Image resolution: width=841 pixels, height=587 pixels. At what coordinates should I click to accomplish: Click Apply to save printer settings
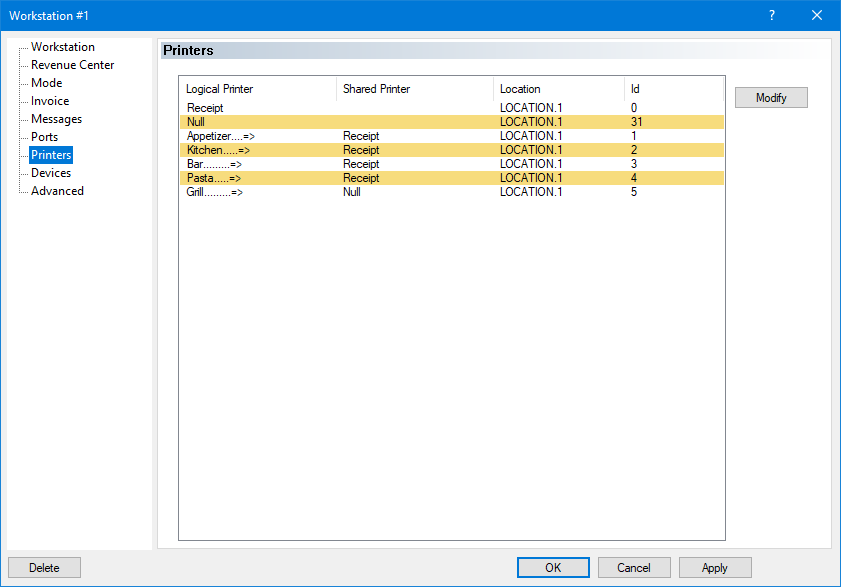pos(715,568)
